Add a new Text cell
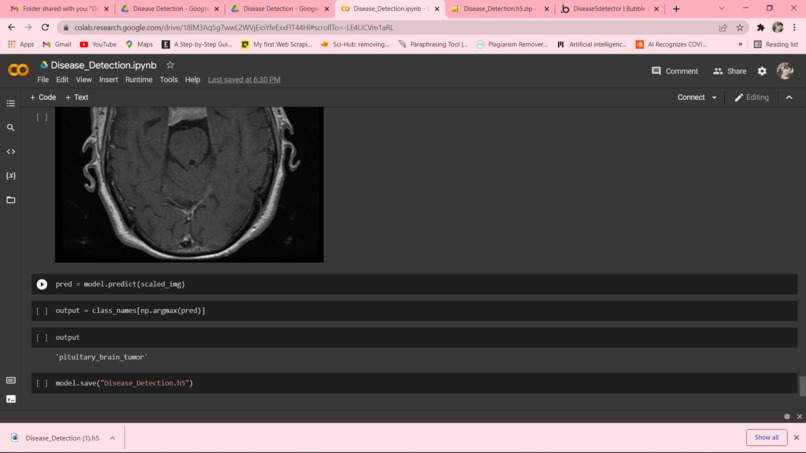 click(x=77, y=98)
